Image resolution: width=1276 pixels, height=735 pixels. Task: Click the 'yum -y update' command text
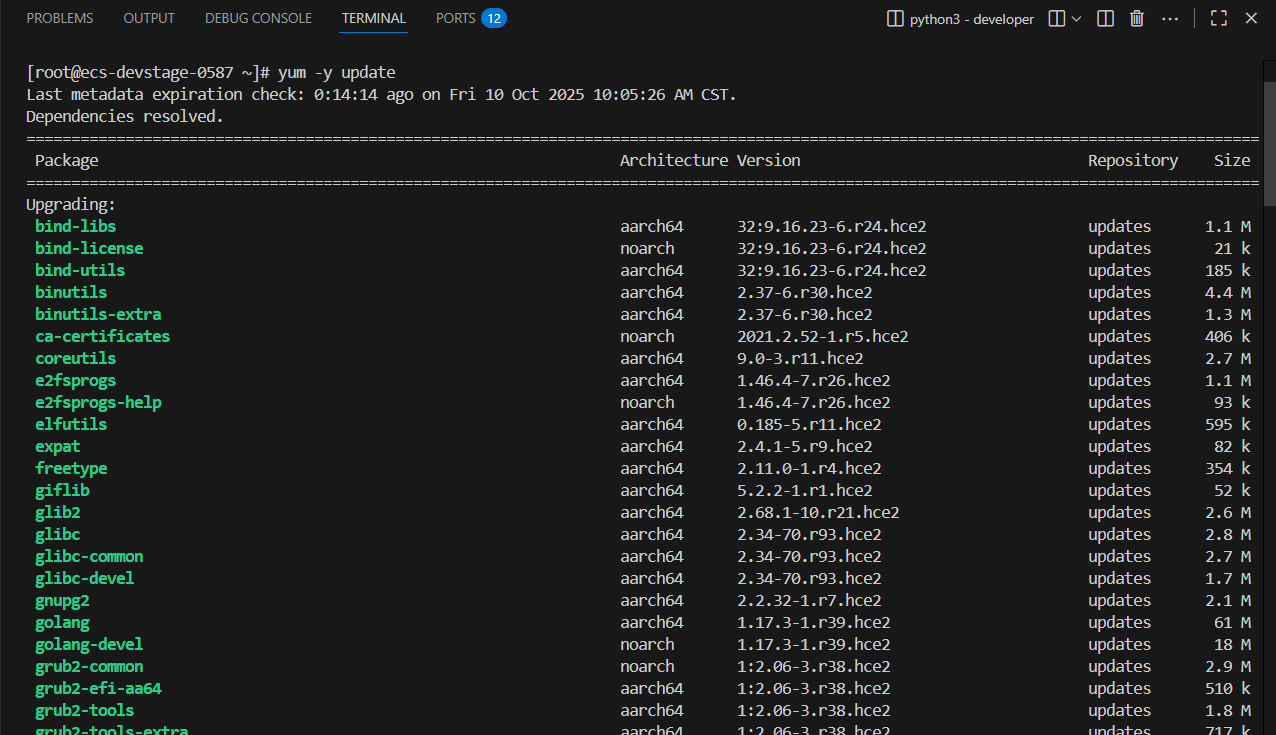[x=337, y=72]
